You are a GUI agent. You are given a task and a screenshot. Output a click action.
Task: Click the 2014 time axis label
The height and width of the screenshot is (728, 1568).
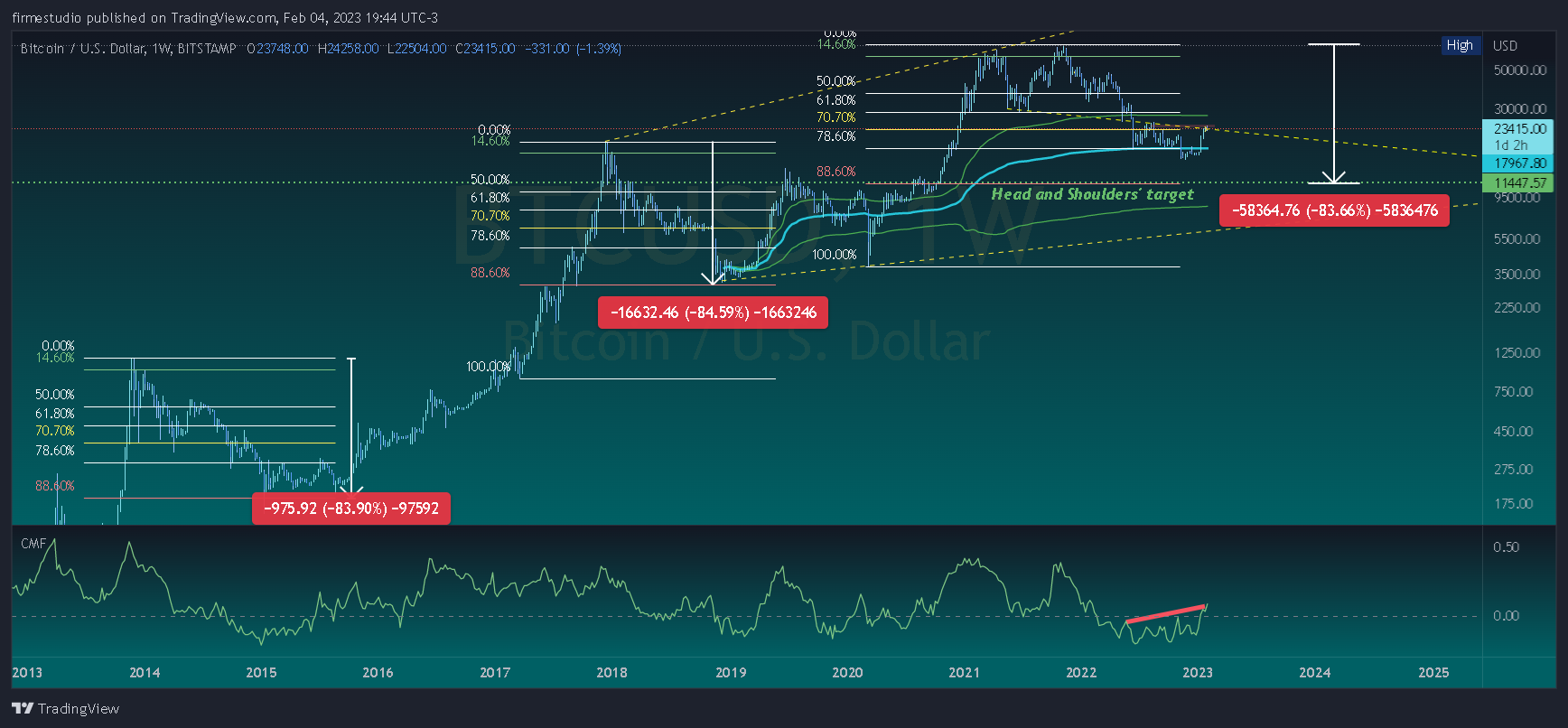(x=145, y=672)
